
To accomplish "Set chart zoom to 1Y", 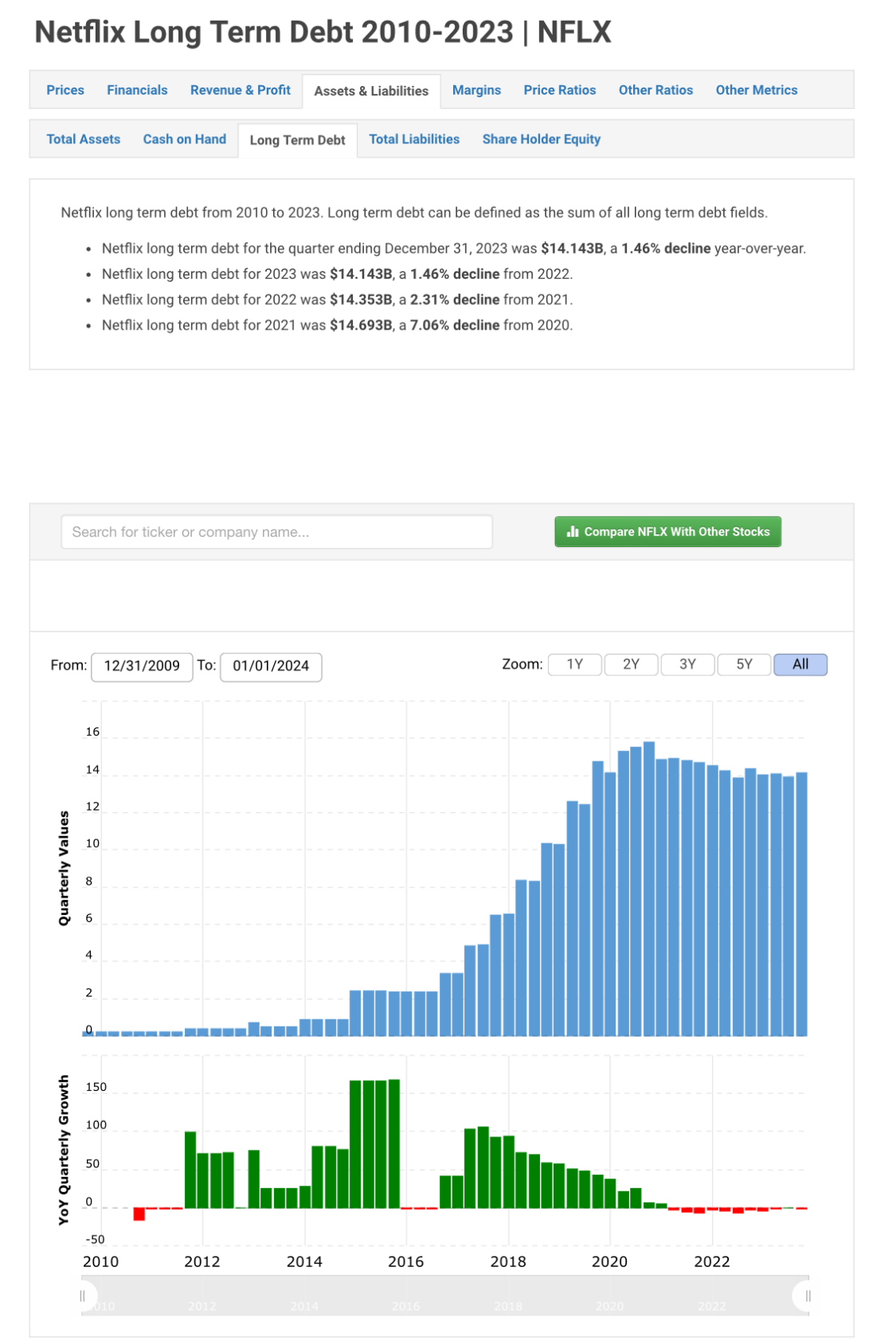I will (575, 665).
